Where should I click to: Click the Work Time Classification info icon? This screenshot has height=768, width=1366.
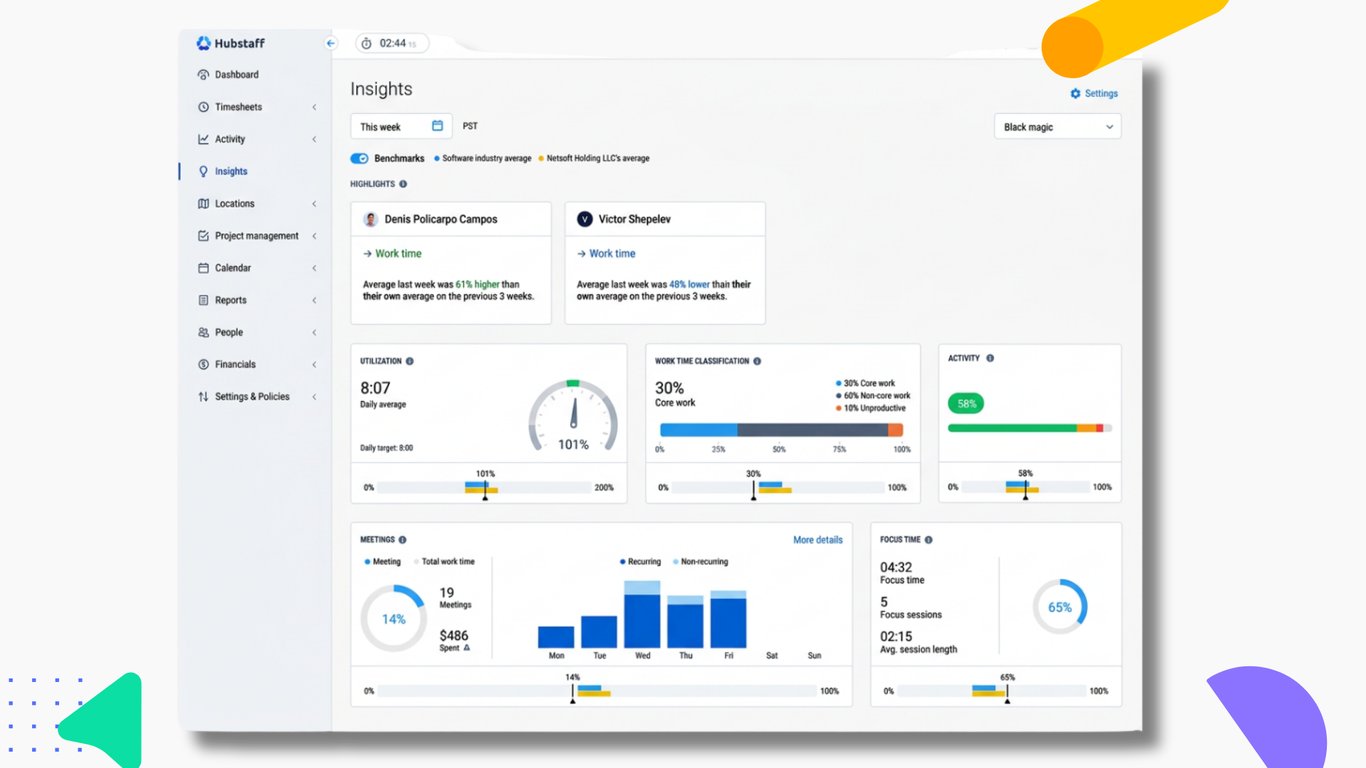pos(757,361)
